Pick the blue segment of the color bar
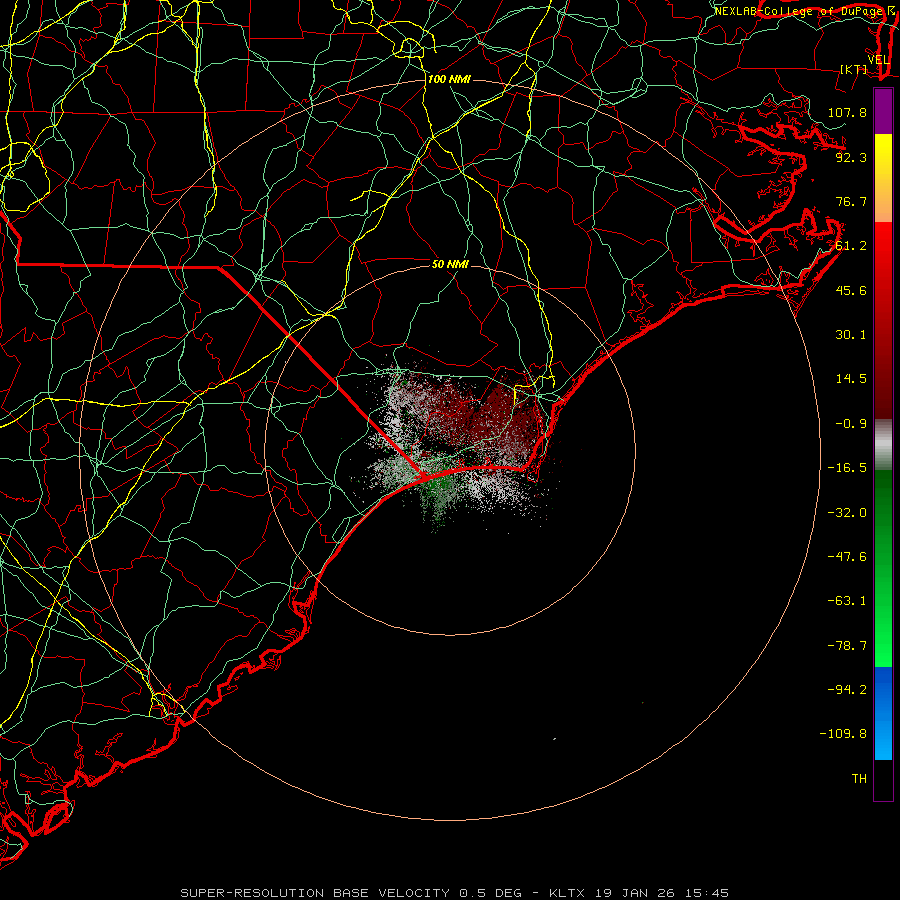This screenshot has height=900, width=900. tap(883, 713)
